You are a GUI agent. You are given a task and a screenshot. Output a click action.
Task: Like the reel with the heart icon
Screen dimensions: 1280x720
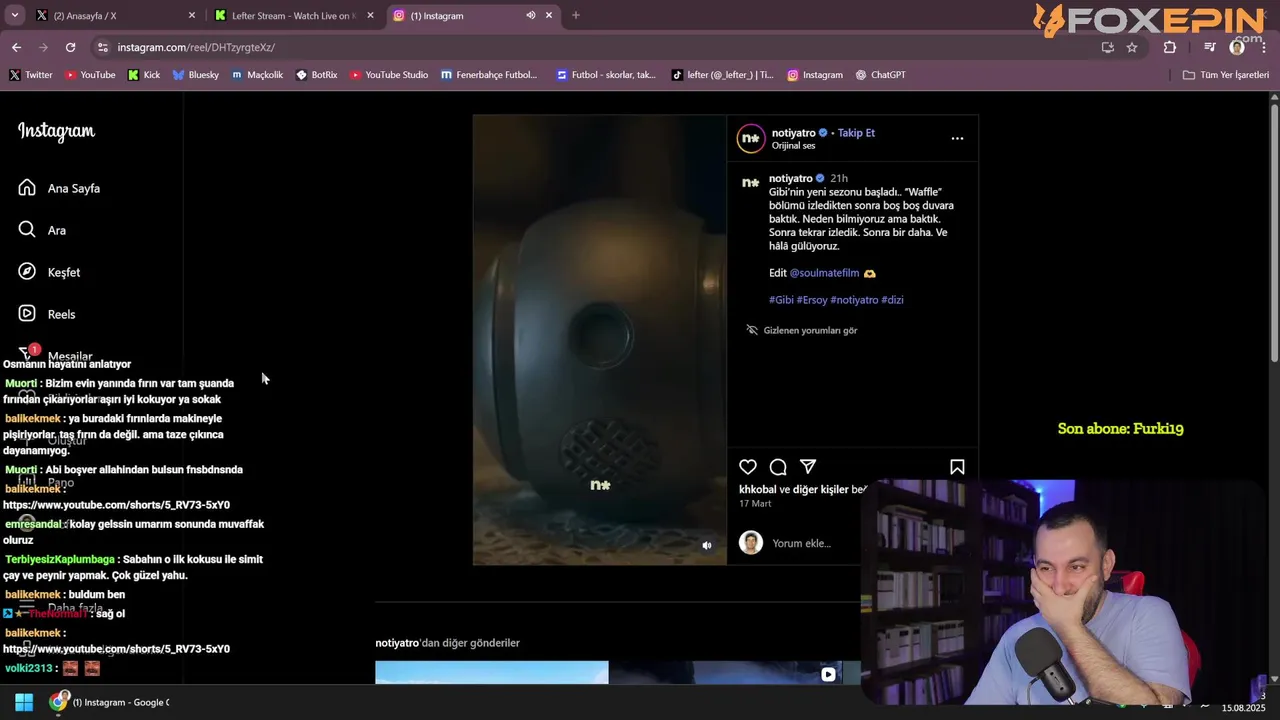pyautogui.click(x=748, y=467)
